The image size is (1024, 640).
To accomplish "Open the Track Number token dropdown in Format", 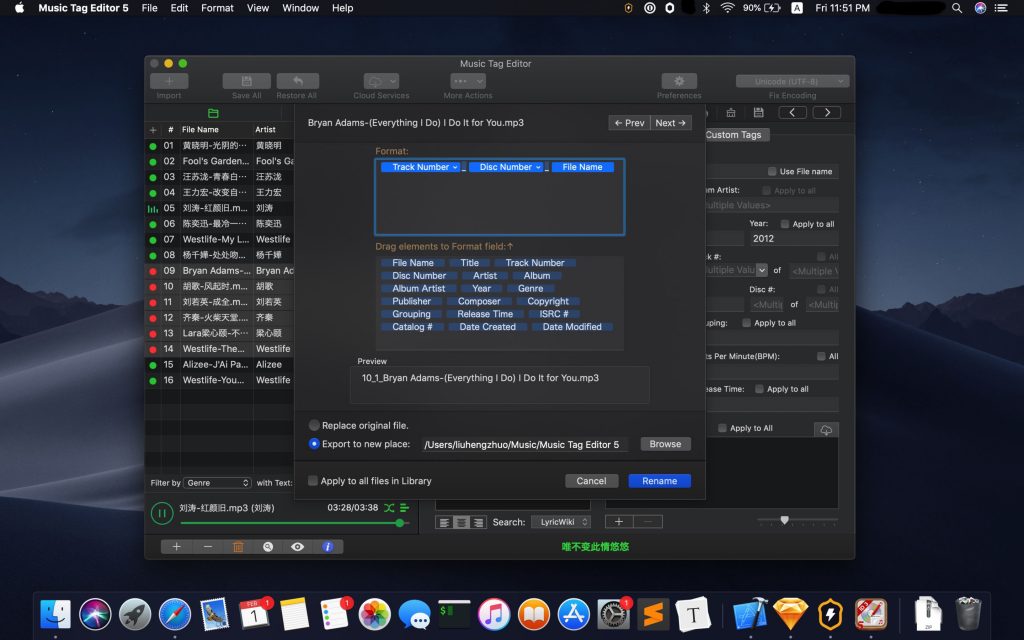I will pos(455,167).
